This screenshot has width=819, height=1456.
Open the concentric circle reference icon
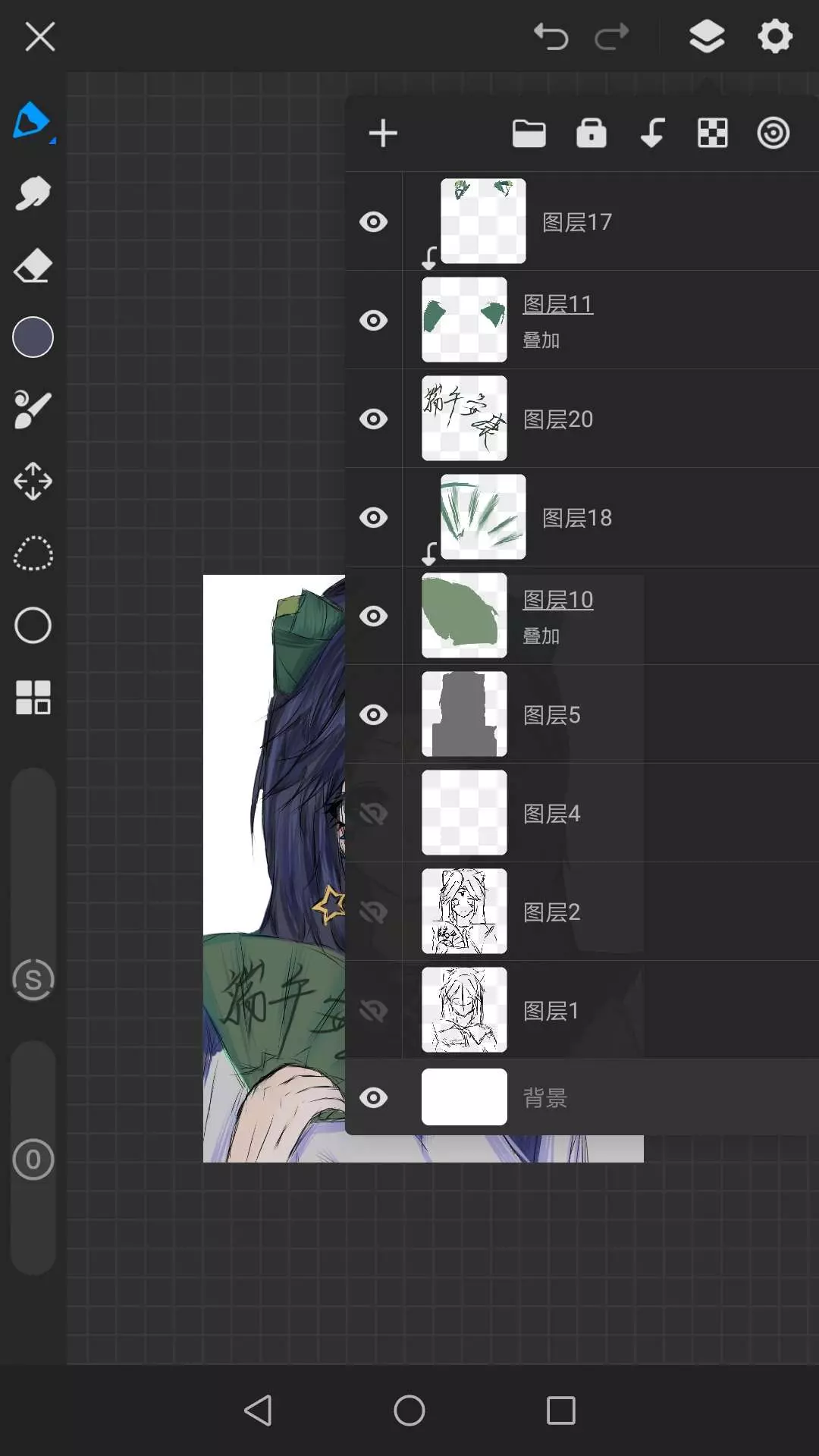[x=773, y=133]
